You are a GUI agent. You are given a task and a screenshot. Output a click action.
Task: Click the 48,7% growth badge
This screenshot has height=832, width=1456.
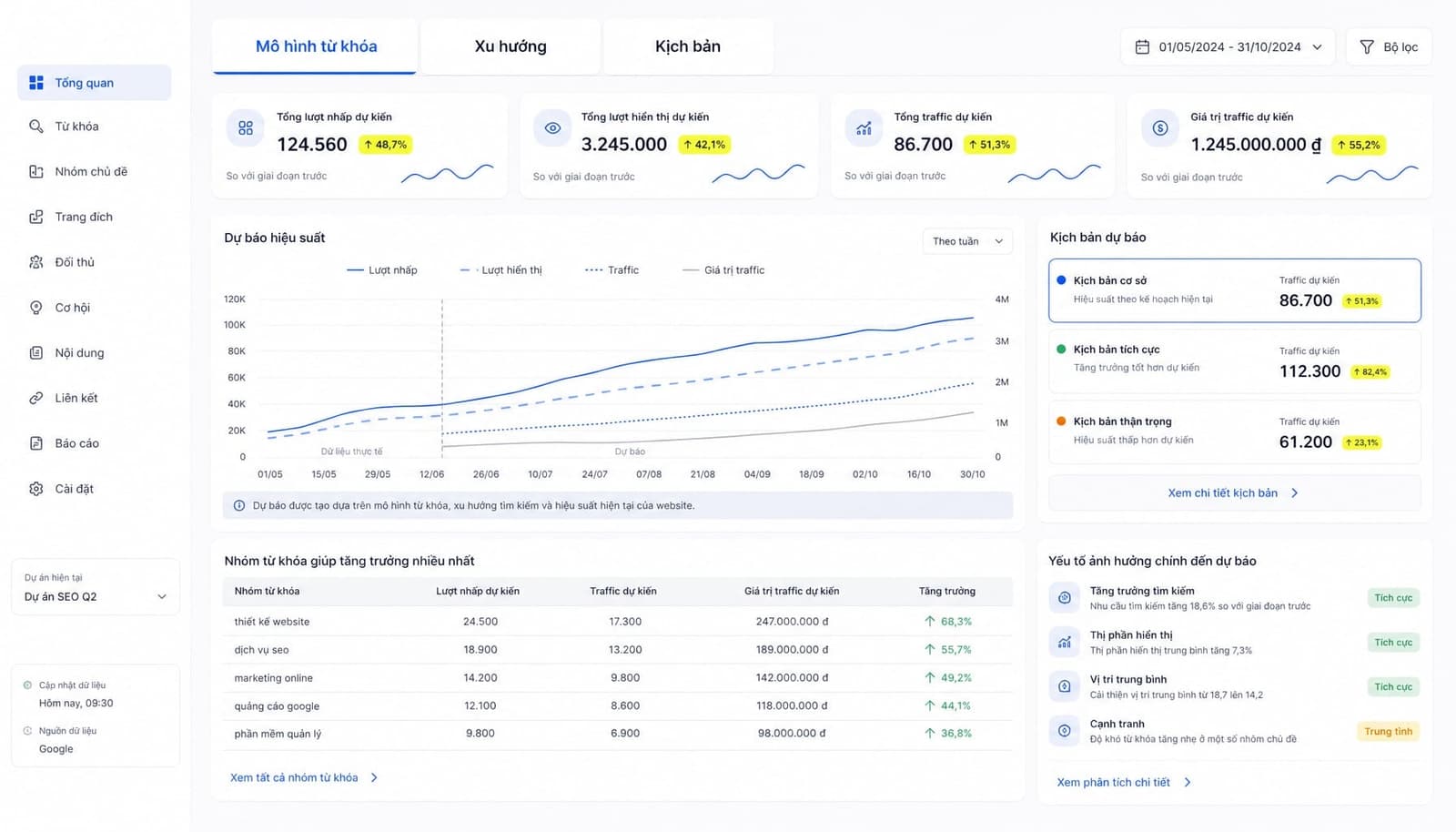tap(386, 145)
